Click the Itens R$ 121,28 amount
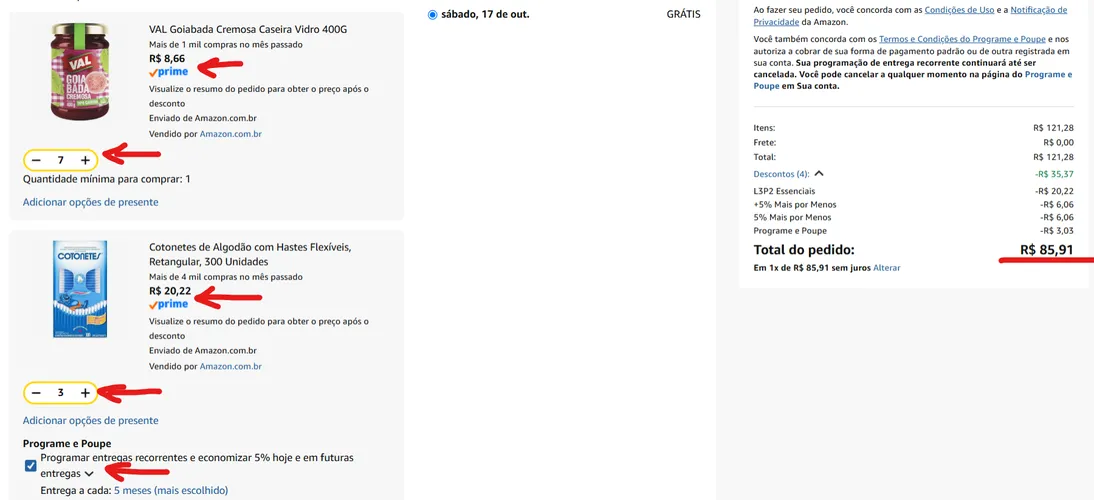Image resolution: width=1094 pixels, height=500 pixels. click(1054, 128)
